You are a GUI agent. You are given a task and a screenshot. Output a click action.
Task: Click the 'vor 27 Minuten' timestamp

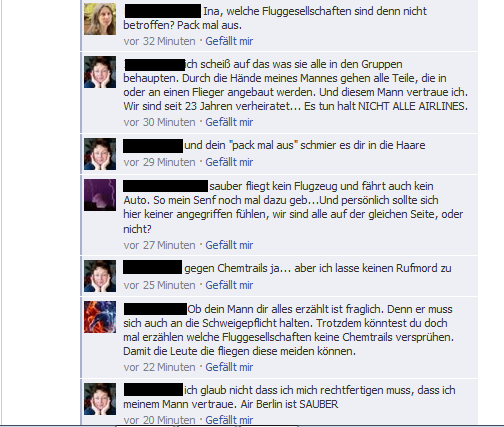(159, 245)
